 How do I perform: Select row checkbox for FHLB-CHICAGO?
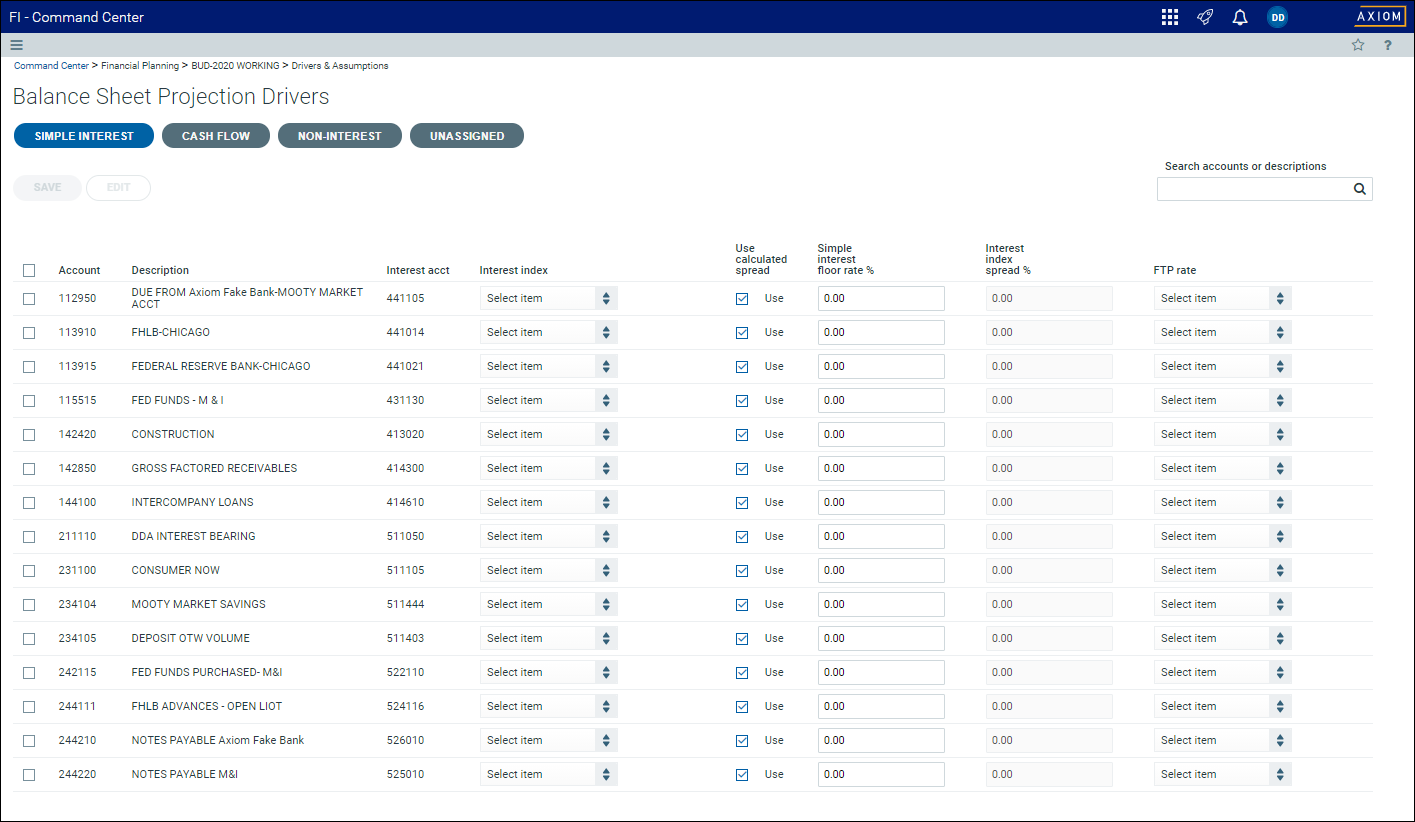coord(29,332)
